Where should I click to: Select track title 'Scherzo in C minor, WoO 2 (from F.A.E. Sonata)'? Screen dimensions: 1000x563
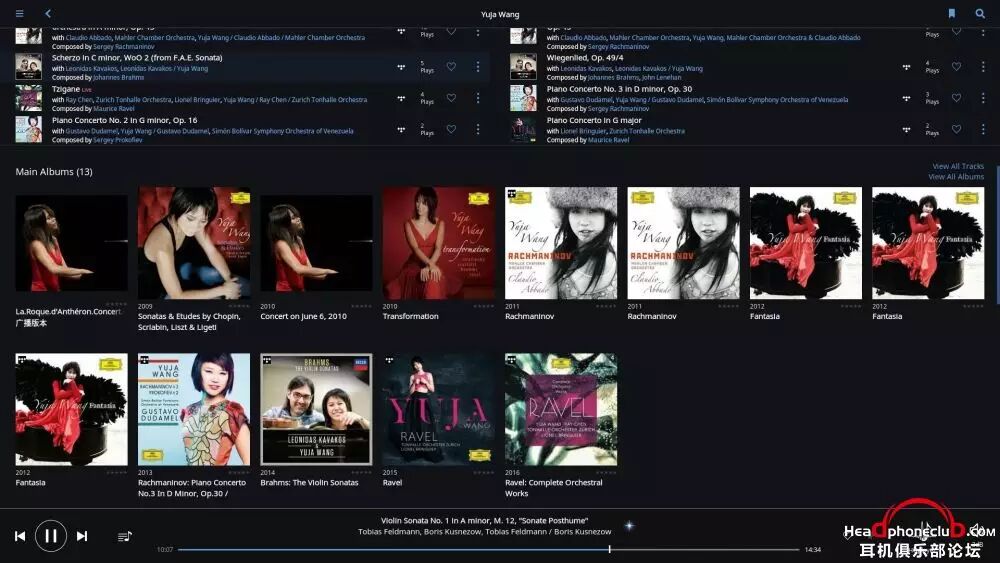(137, 57)
